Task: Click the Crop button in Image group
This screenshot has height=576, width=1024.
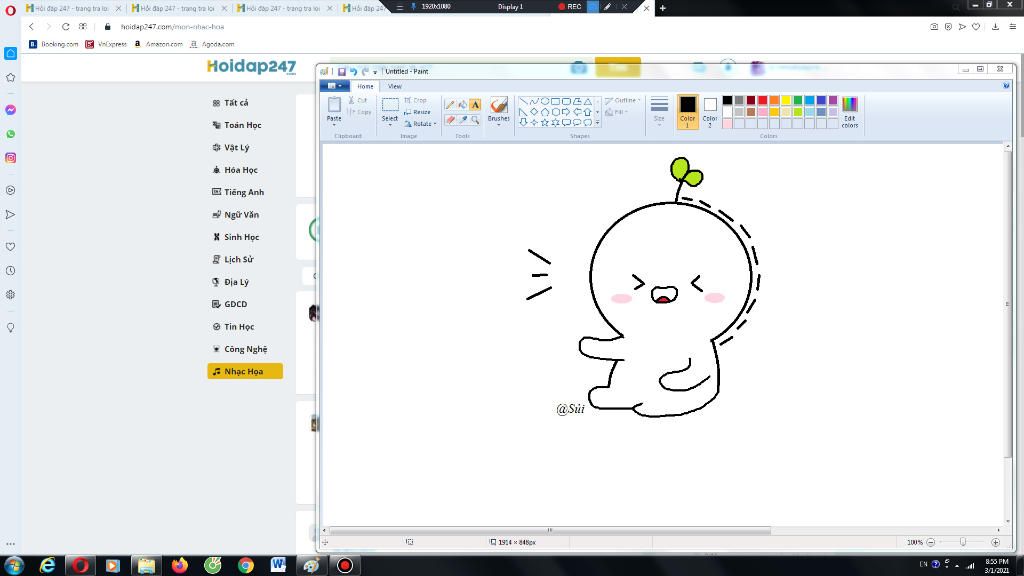Action: (415, 100)
